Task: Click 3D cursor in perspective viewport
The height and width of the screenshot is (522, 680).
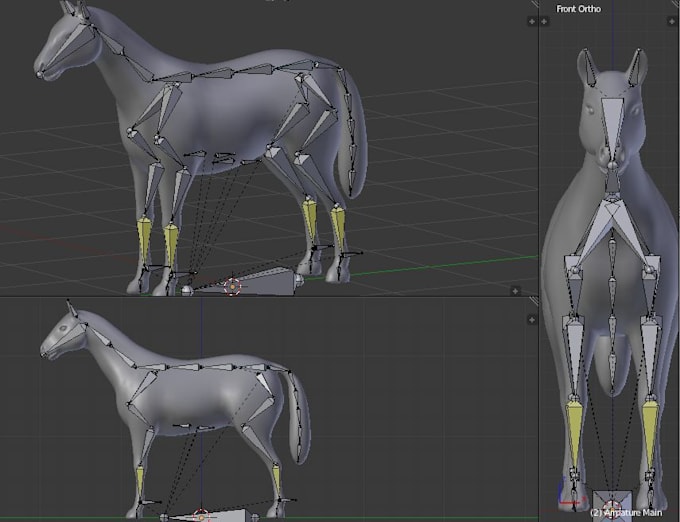Action: (232, 287)
